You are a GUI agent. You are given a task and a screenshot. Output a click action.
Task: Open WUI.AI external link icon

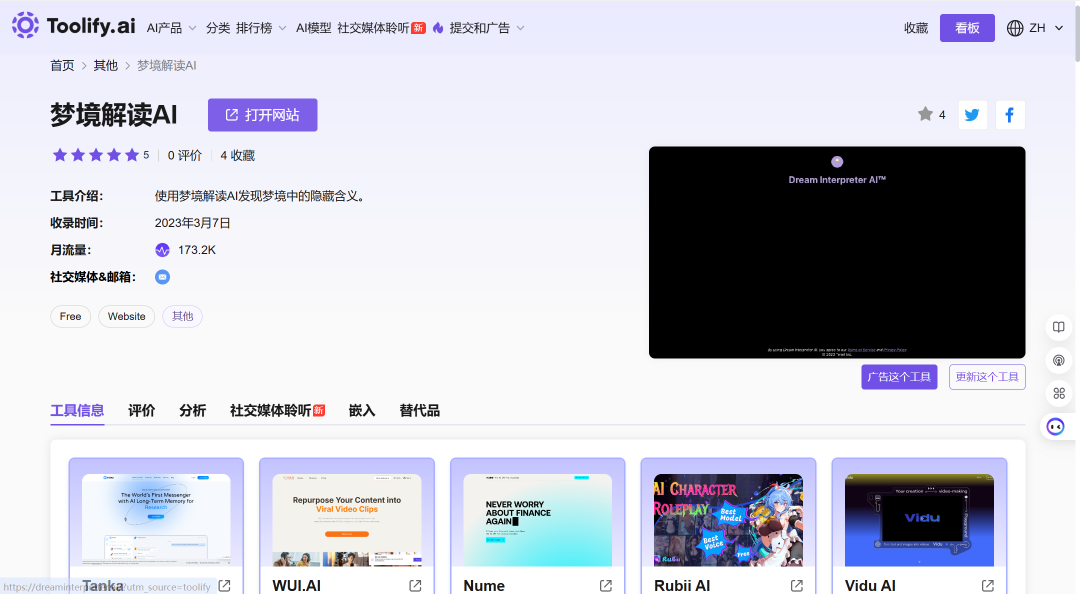pyautogui.click(x=415, y=585)
